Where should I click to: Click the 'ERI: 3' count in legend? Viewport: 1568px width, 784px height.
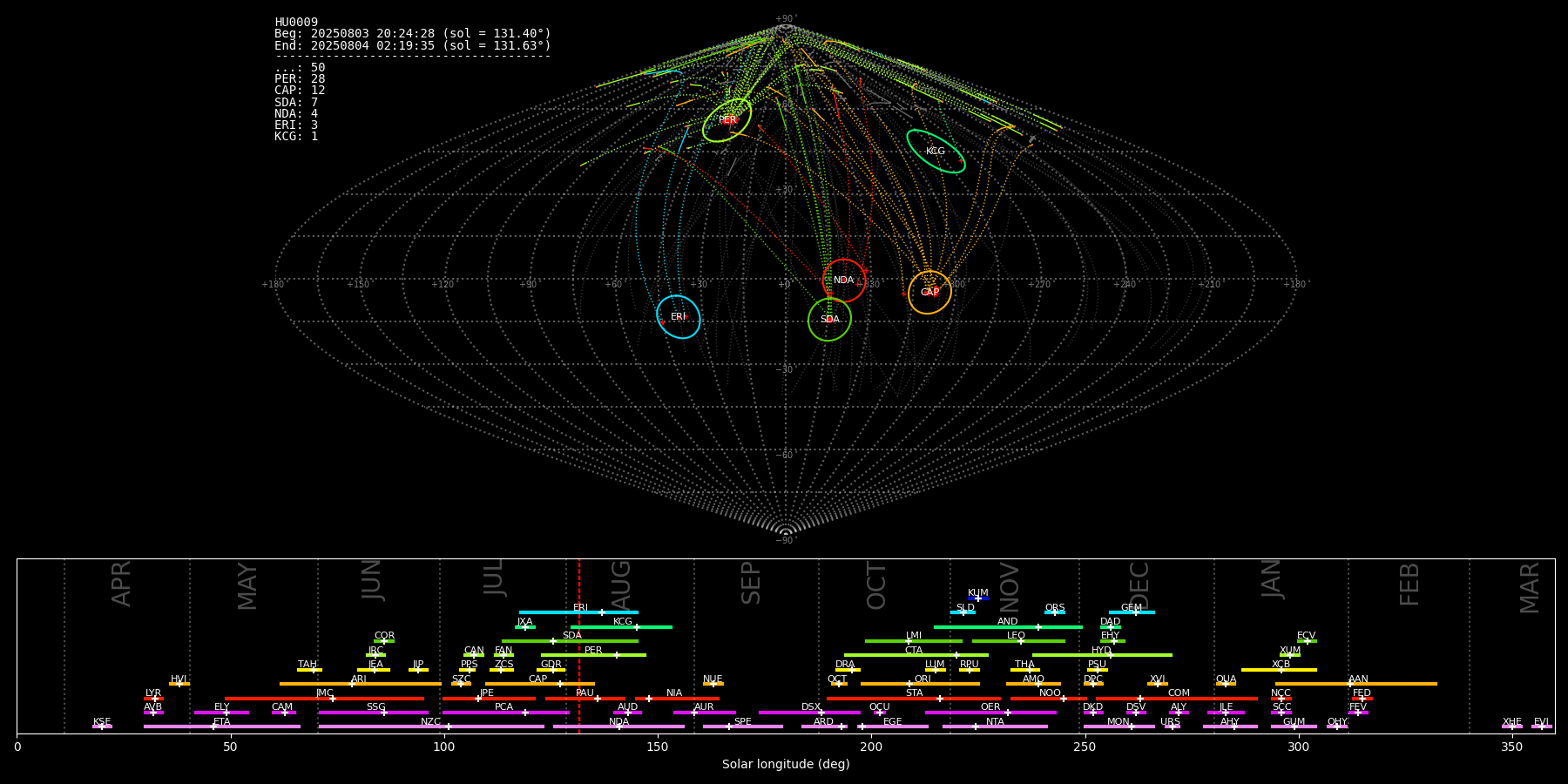click(296, 125)
